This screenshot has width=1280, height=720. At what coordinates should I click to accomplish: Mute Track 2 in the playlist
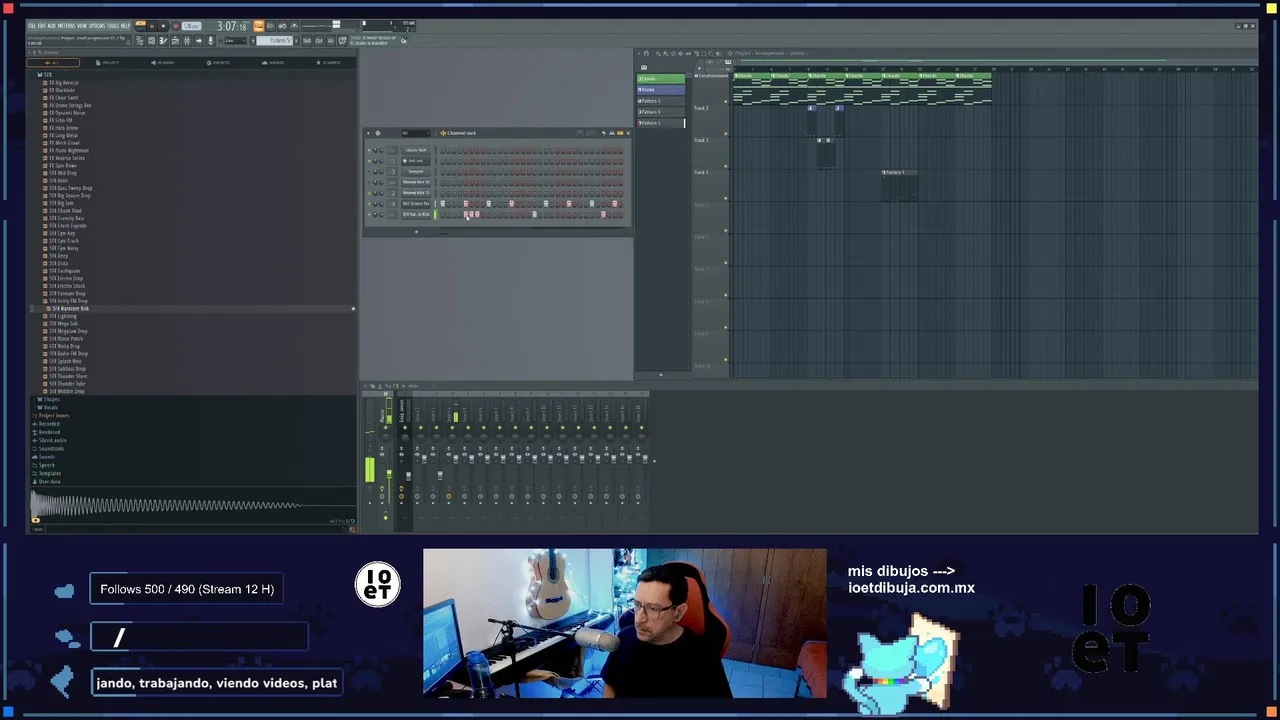tap(726, 134)
